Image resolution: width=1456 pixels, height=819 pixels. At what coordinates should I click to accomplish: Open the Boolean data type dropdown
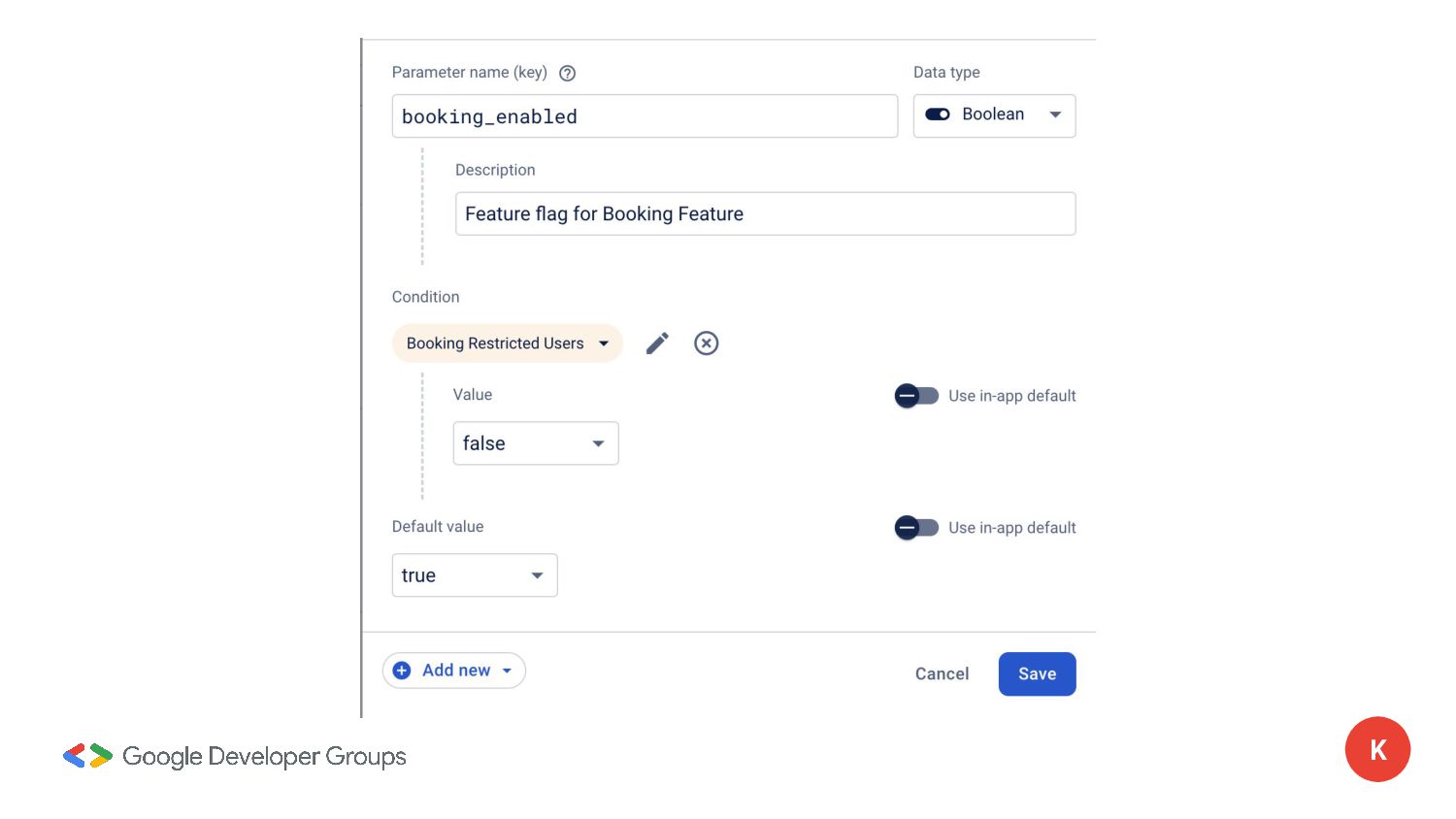click(1055, 115)
